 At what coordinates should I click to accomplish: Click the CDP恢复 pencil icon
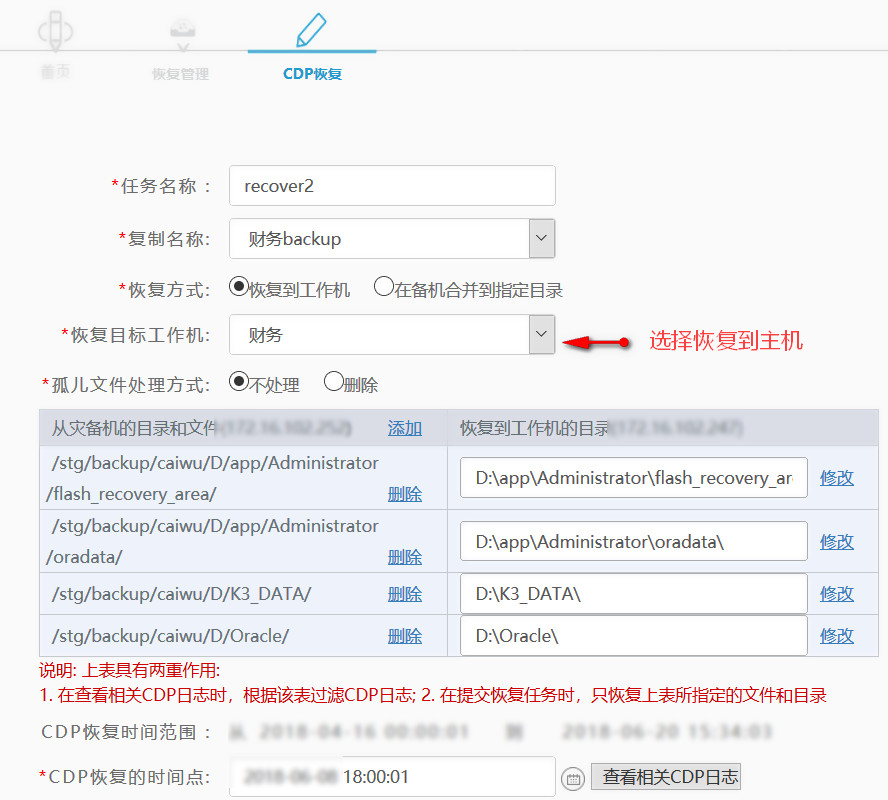click(311, 28)
